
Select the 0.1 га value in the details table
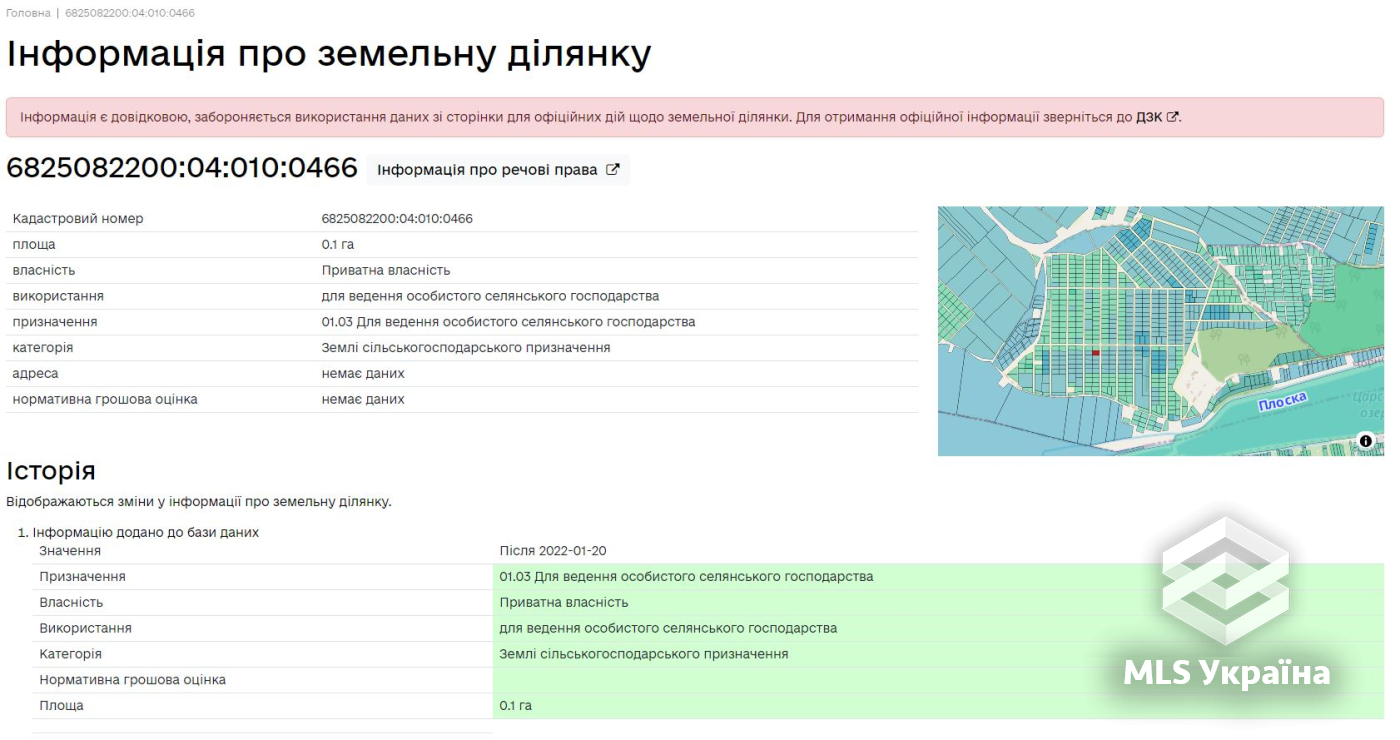coord(338,245)
